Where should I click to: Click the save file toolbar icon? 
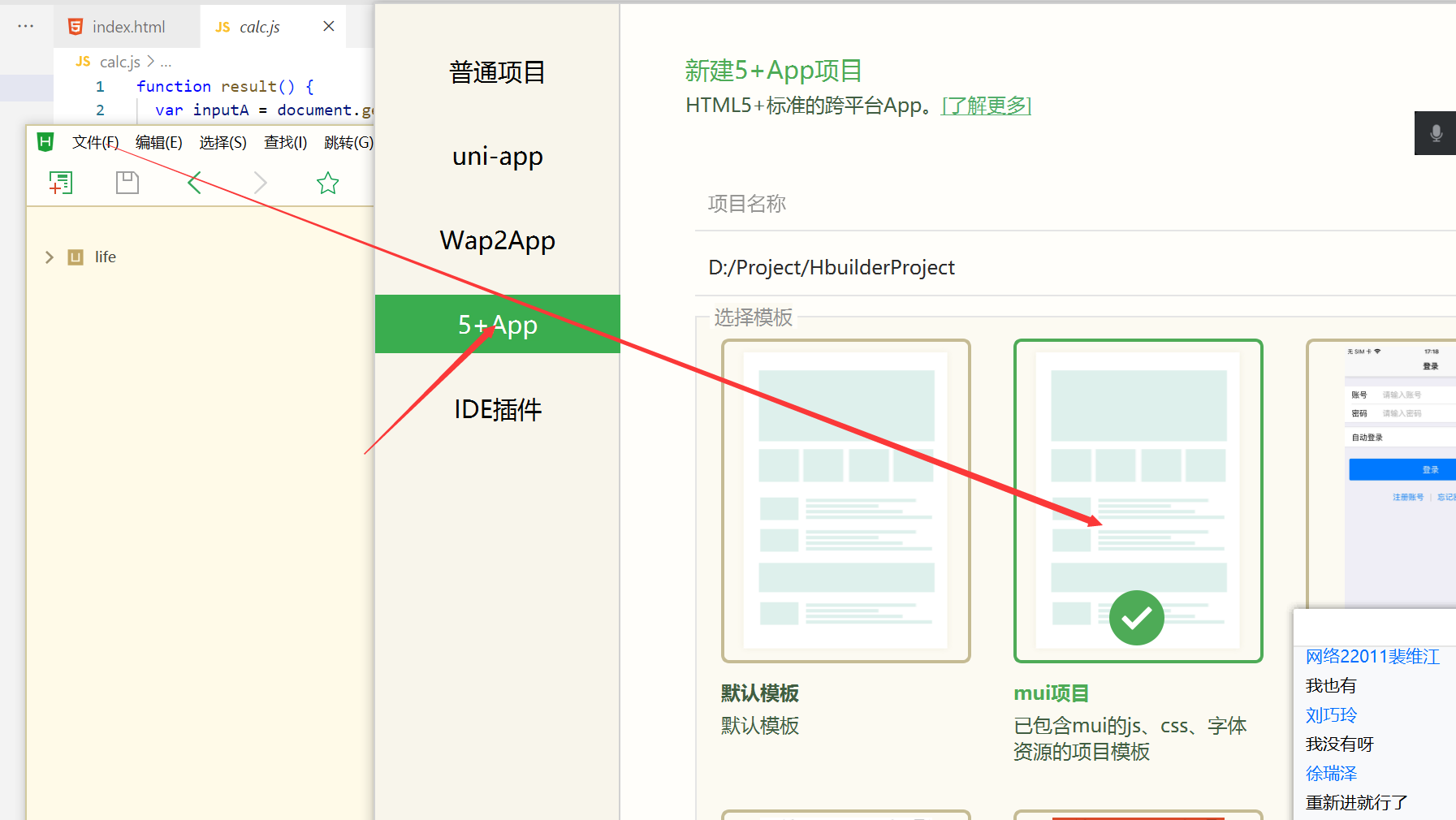(x=127, y=183)
